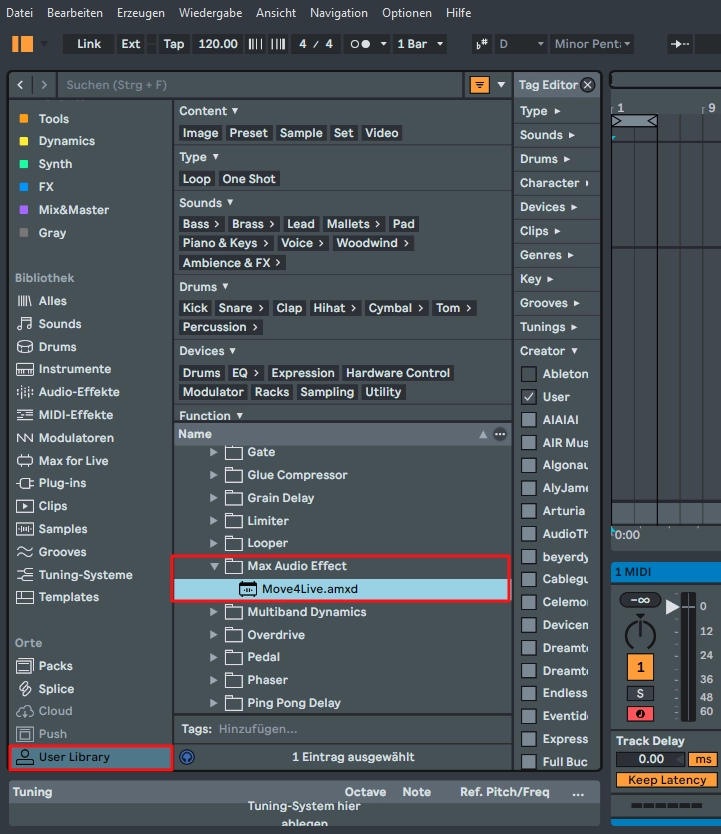The height and width of the screenshot is (834, 721).
Task: Click the search field Suchen
Action: point(260,85)
